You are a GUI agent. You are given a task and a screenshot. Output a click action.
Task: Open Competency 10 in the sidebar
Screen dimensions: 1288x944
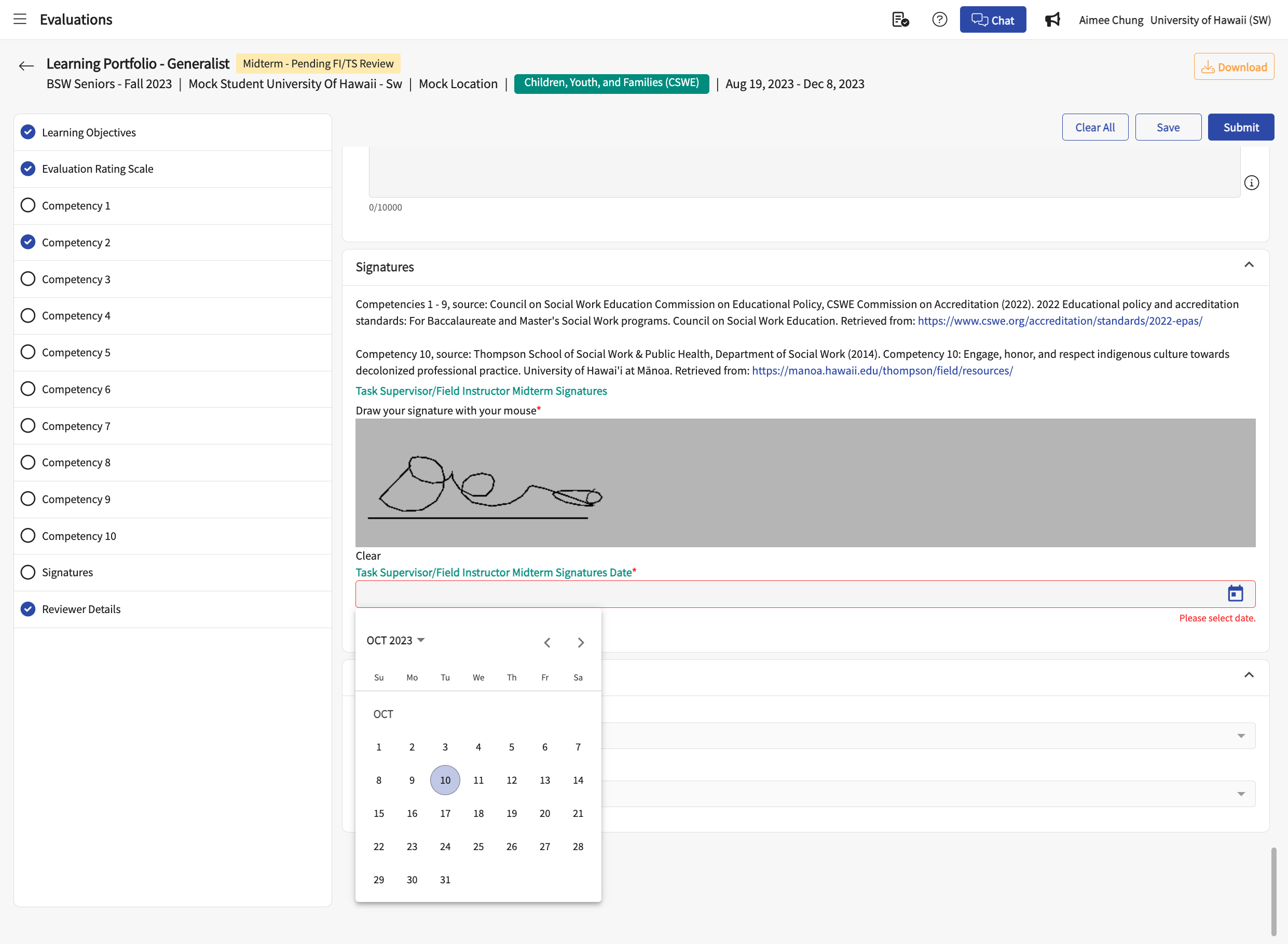click(x=173, y=536)
